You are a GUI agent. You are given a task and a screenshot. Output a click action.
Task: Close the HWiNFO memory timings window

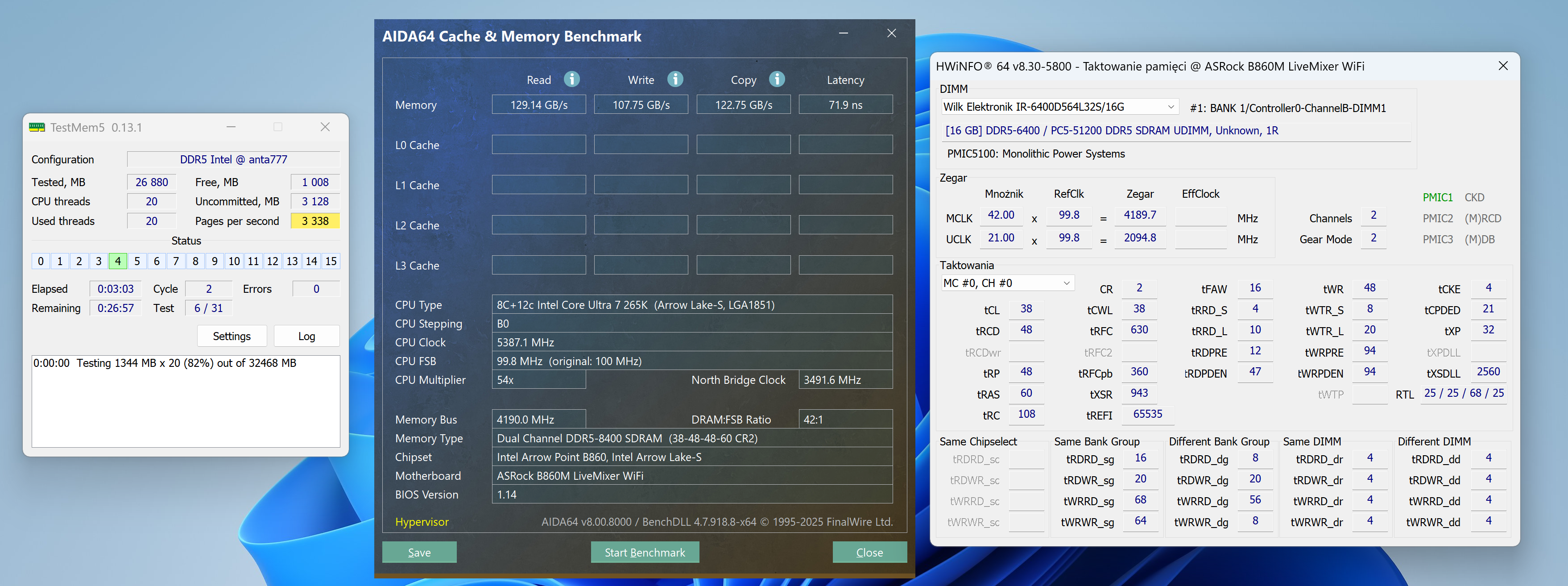pyautogui.click(x=1502, y=66)
